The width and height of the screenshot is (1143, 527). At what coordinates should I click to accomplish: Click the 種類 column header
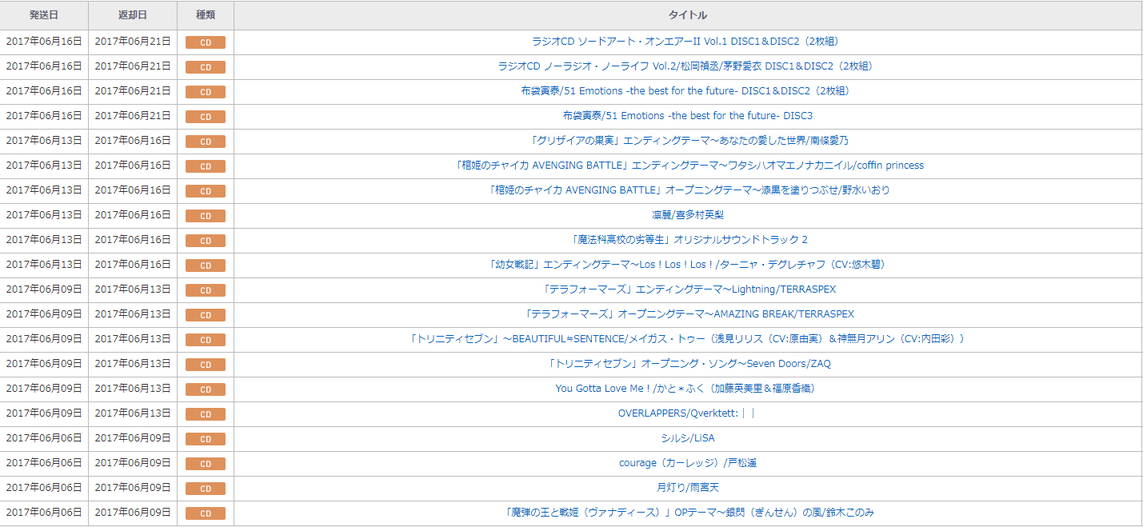pyautogui.click(x=206, y=15)
